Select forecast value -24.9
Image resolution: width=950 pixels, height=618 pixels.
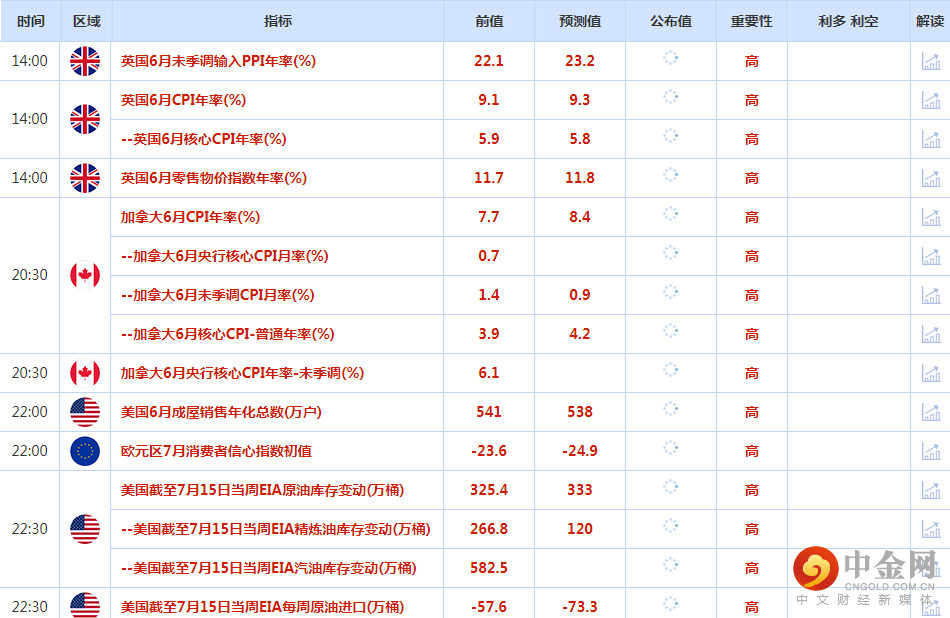[x=580, y=451]
